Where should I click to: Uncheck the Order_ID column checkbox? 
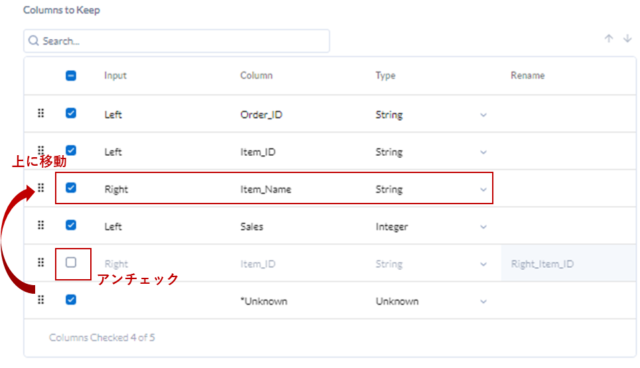click(x=71, y=113)
